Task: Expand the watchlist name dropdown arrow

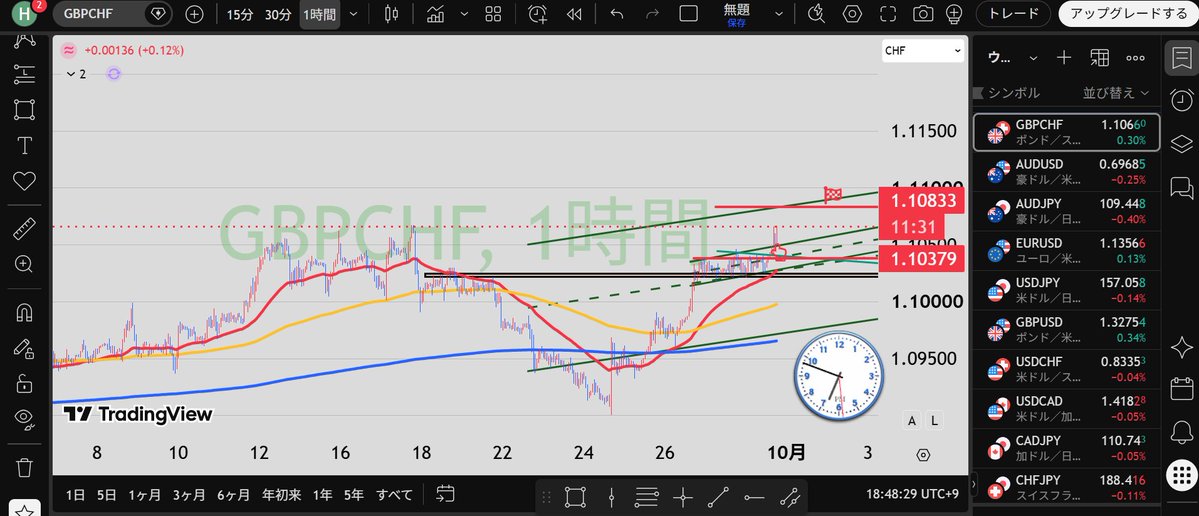Action: pyautogui.click(x=1033, y=57)
